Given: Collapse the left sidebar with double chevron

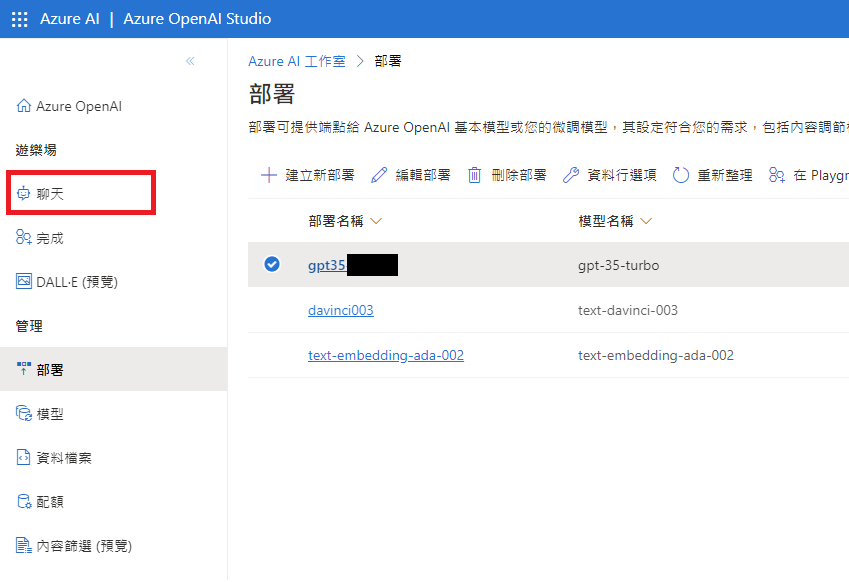Looking at the screenshot, I should pos(190,61).
